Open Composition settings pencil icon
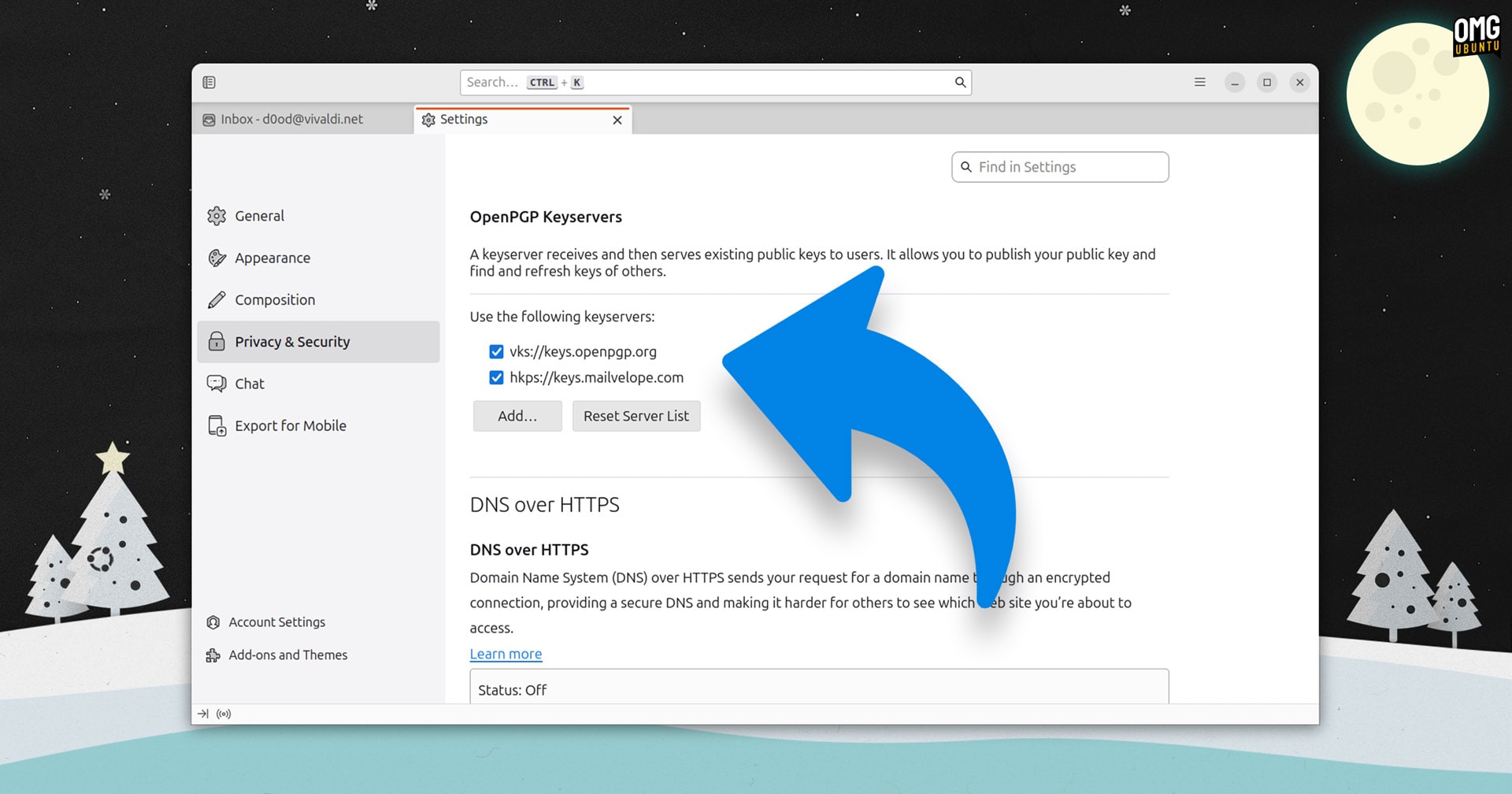 [x=217, y=300]
